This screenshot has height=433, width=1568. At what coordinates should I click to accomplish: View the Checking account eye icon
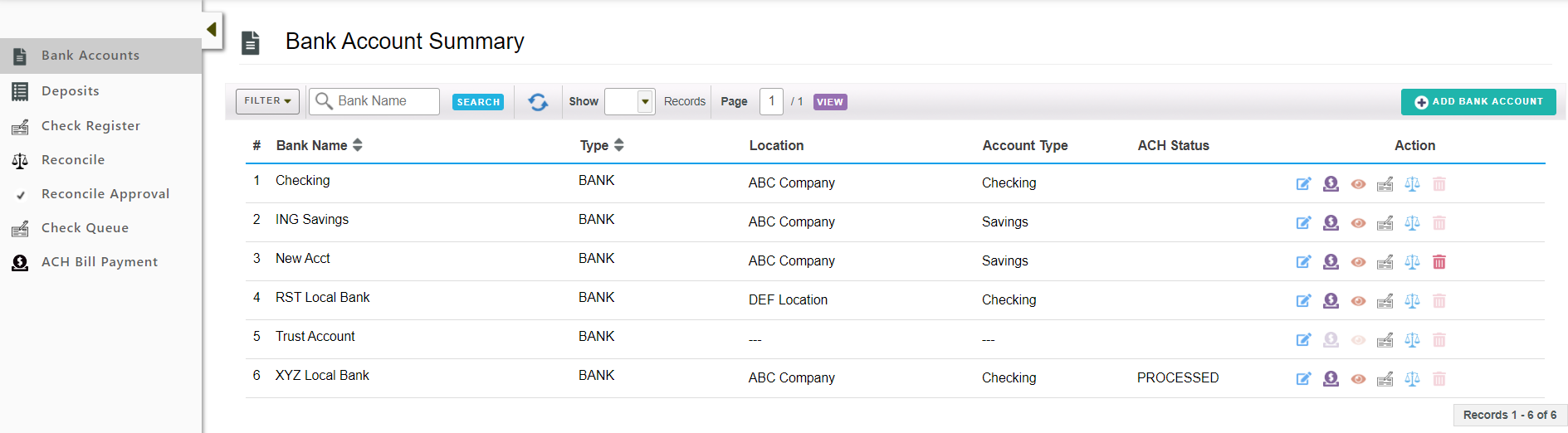(x=1358, y=184)
